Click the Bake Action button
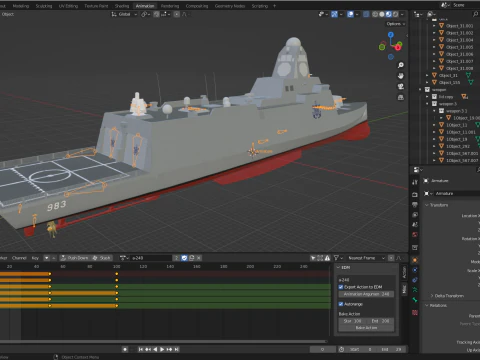 366,328
